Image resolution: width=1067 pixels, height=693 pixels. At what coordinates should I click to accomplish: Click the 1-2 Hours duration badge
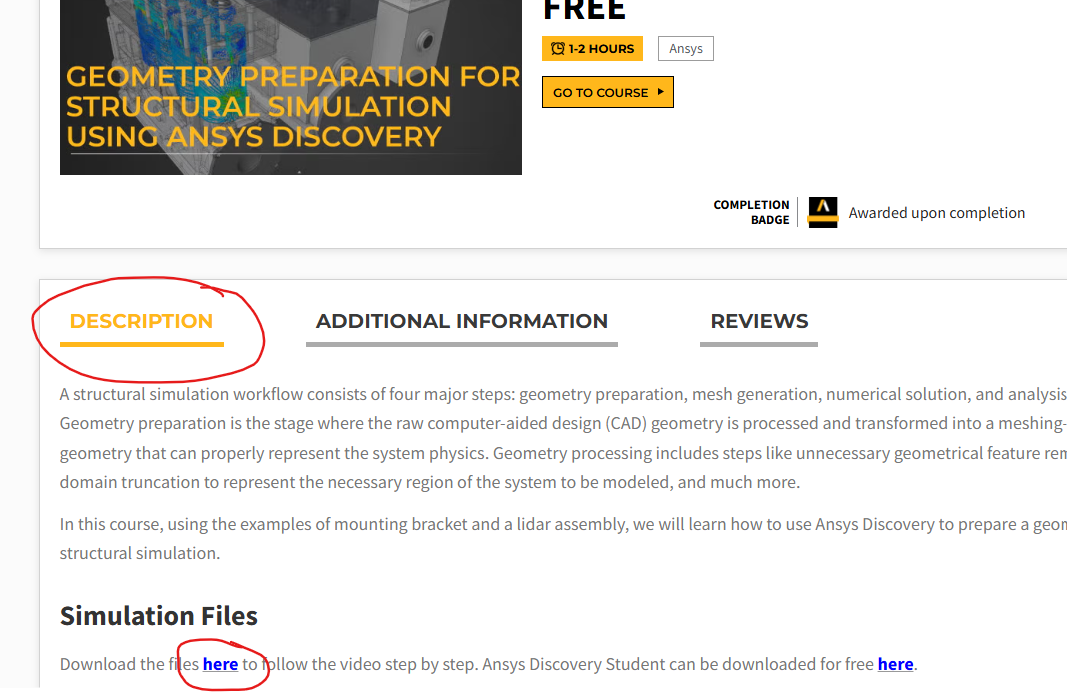pyautogui.click(x=593, y=48)
